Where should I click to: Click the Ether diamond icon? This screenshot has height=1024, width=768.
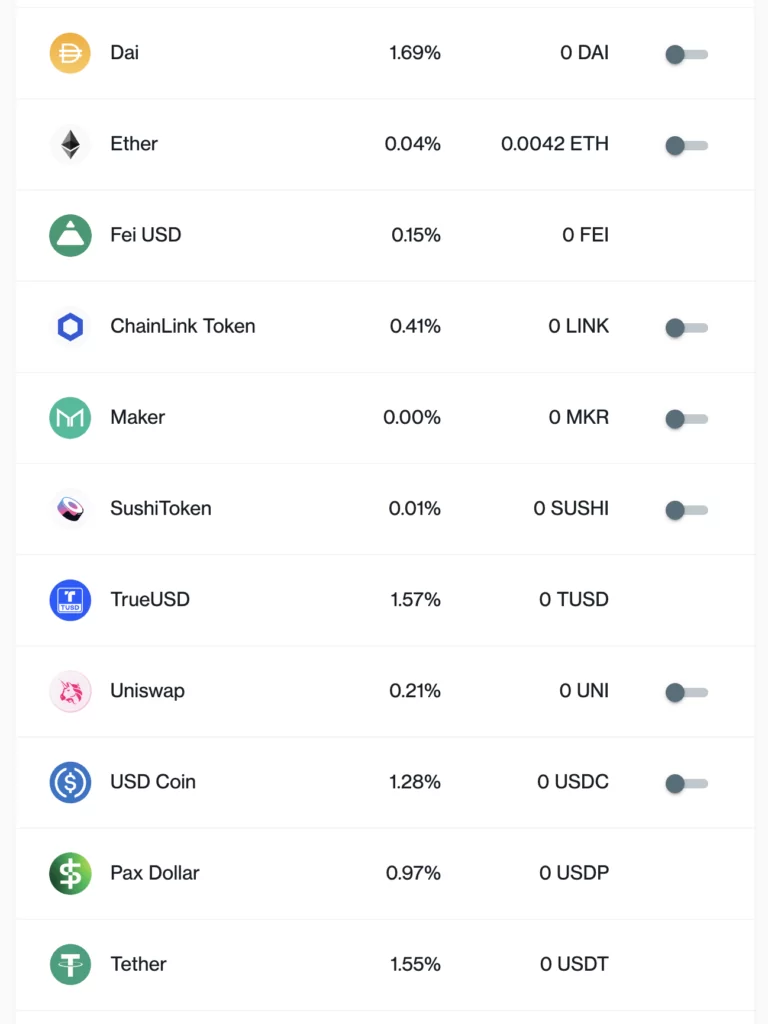pos(70,144)
